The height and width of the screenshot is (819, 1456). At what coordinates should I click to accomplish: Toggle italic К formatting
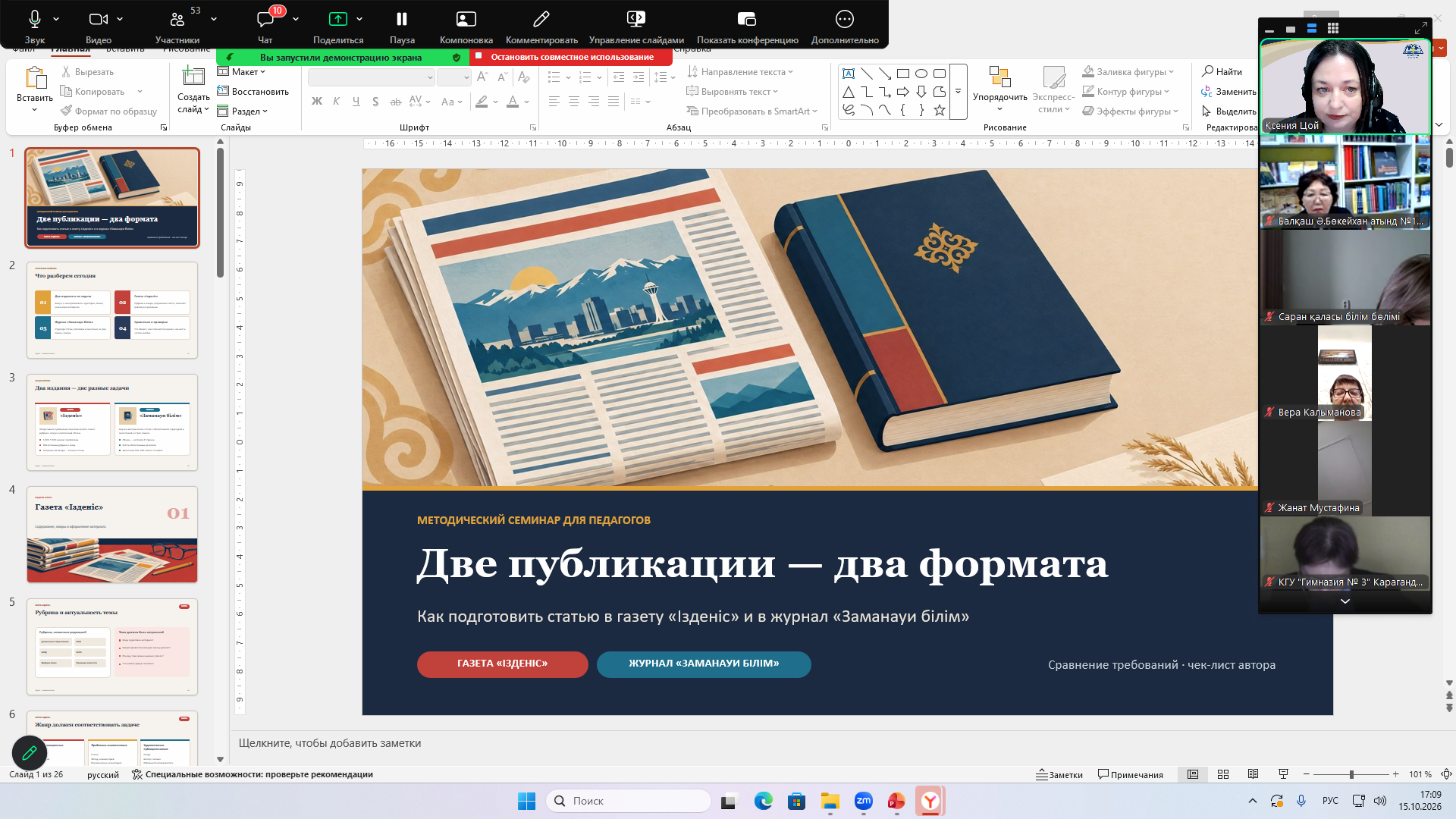pyautogui.click(x=336, y=101)
